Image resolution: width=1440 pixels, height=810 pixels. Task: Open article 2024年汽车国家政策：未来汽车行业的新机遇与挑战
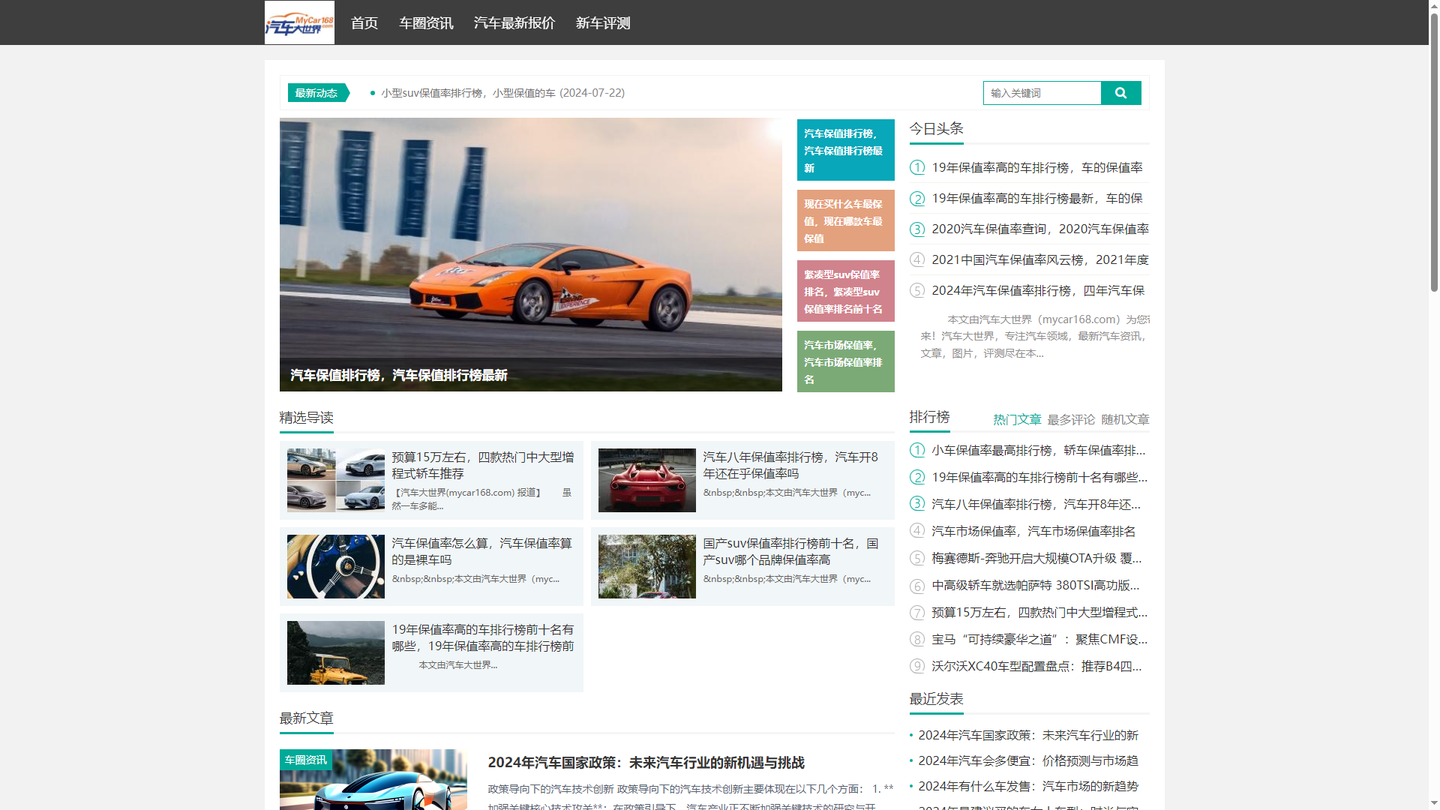click(646, 762)
